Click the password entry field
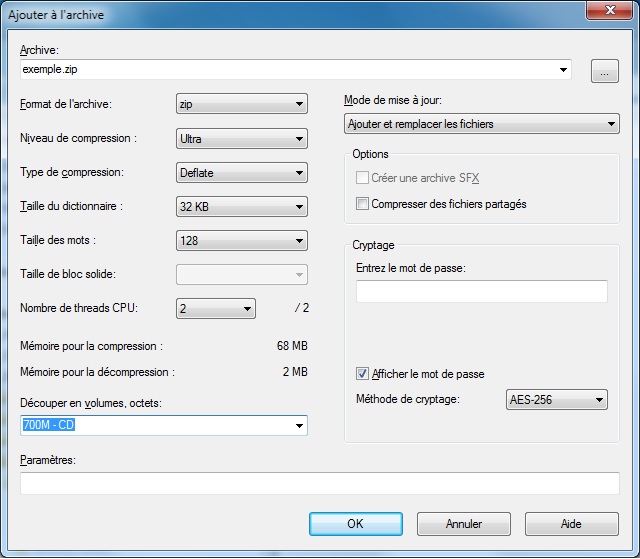 pyautogui.click(x=481, y=291)
